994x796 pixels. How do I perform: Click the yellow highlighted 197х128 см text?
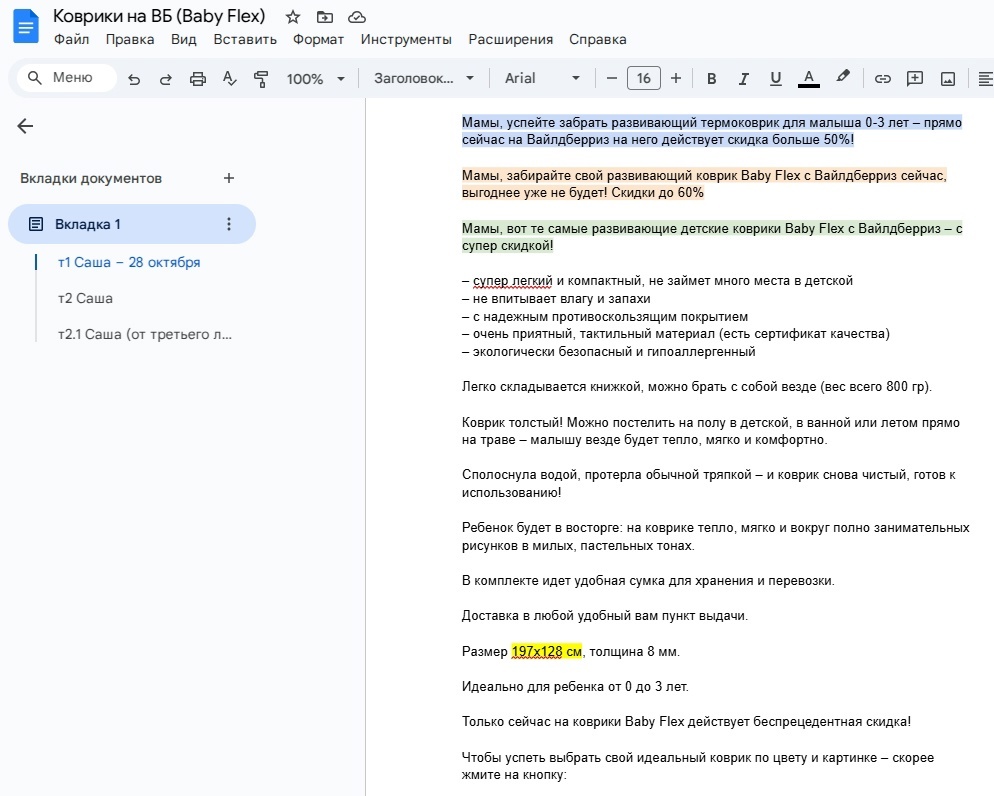546,652
